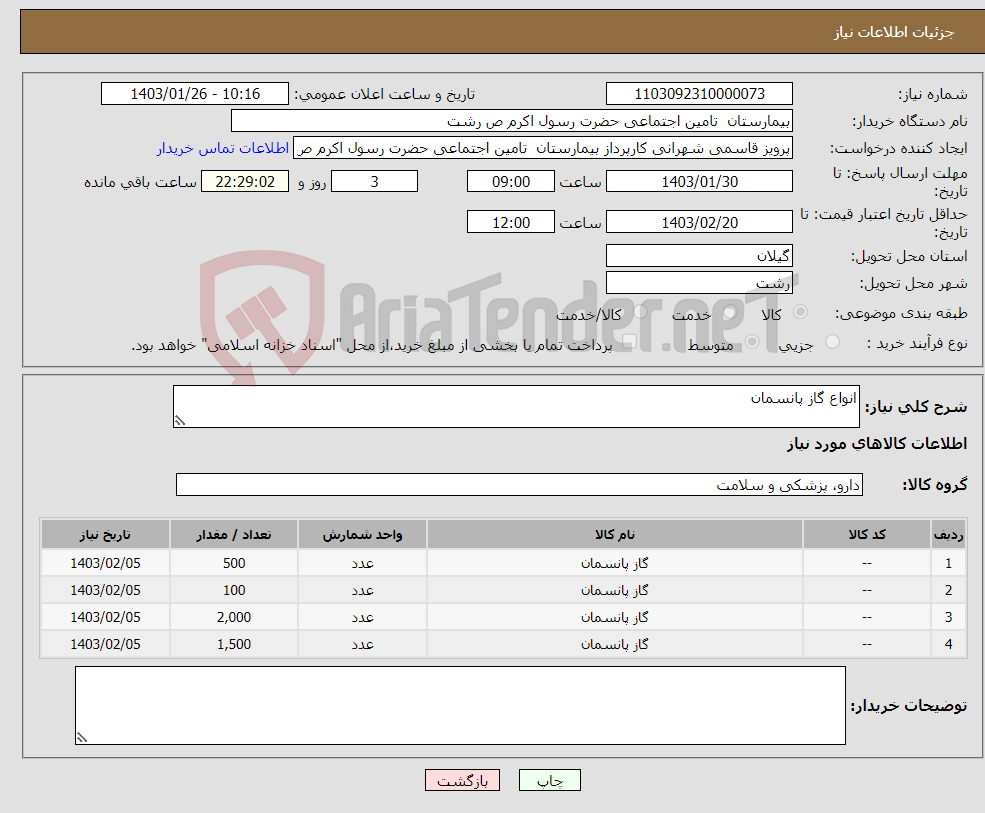985x813 pixels.
Task: Click the بازگشت back button
Action: (x=462, y=780)
